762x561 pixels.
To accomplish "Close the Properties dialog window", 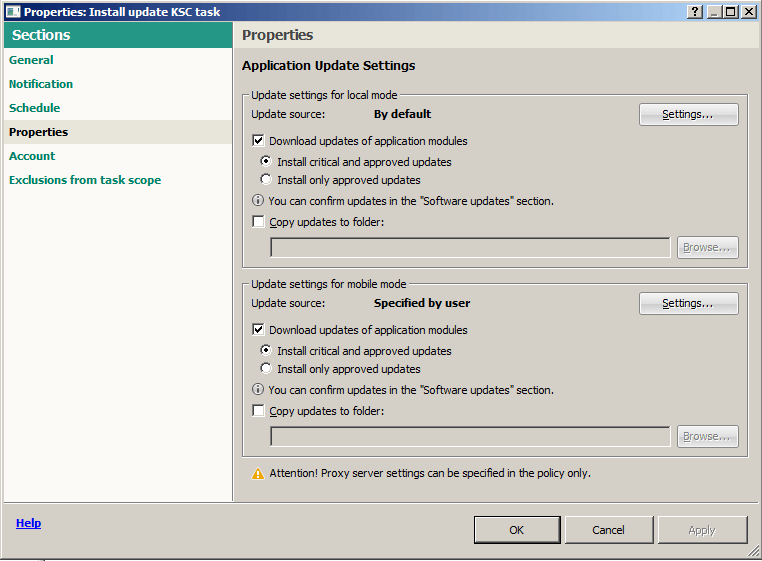I will (x=748, y=12).
